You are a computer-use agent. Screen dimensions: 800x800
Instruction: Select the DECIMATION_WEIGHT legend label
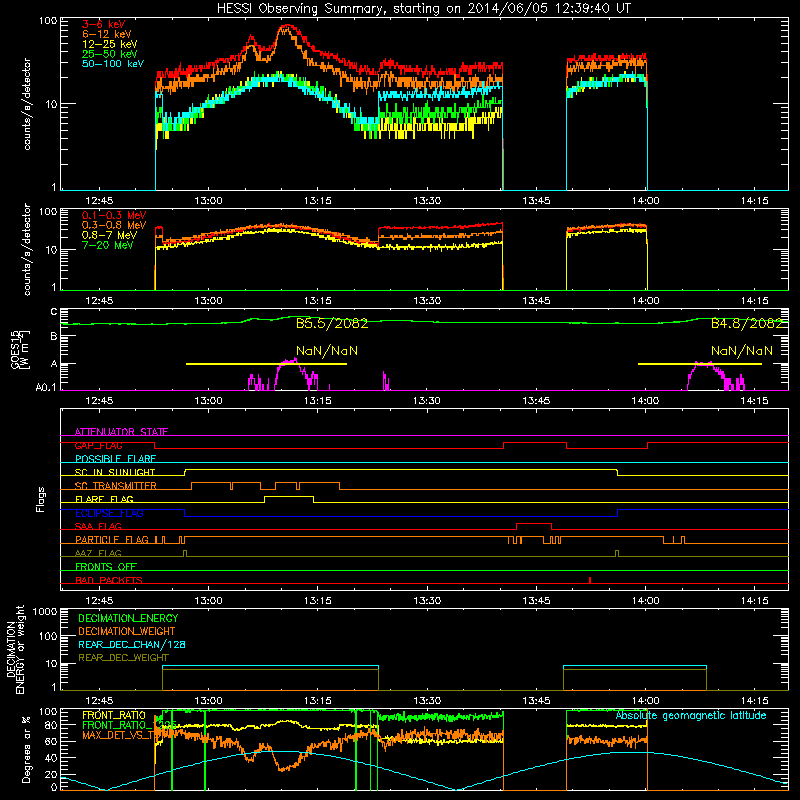point(127,632)
